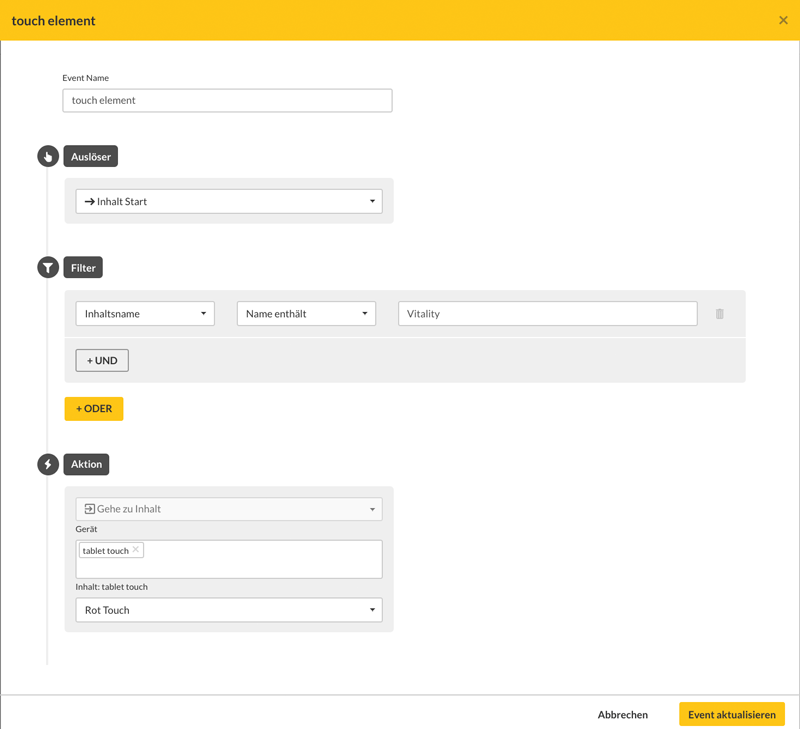Open the Gehe zu Inhalt action dropdown
The height and width of the screenshot is (729, 800).
pos(229,509)
